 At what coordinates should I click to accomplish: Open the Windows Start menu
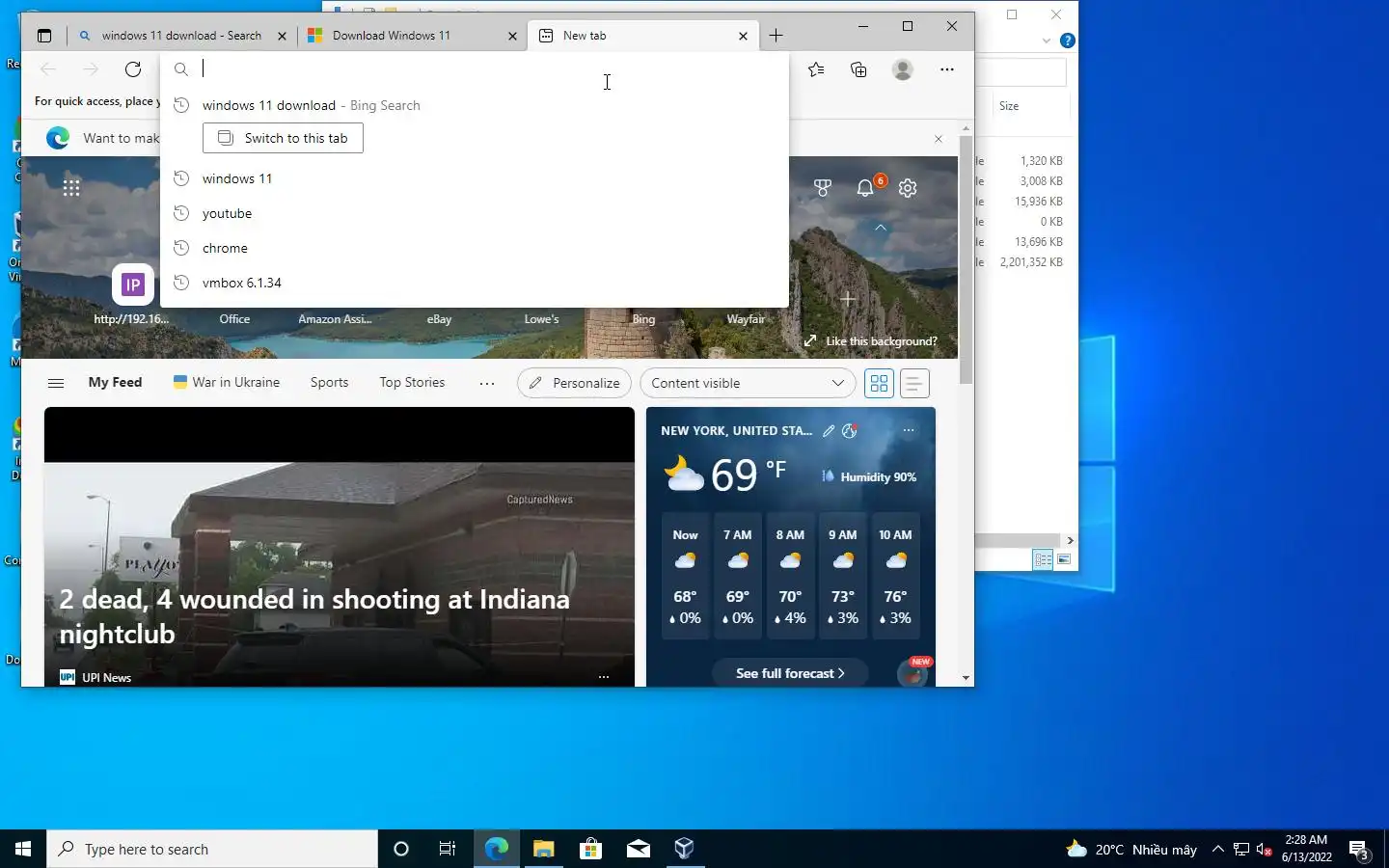(23, 849)
